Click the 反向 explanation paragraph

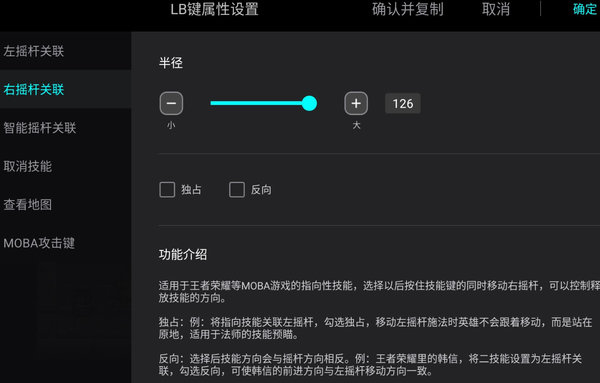click(x=370, y=365)
